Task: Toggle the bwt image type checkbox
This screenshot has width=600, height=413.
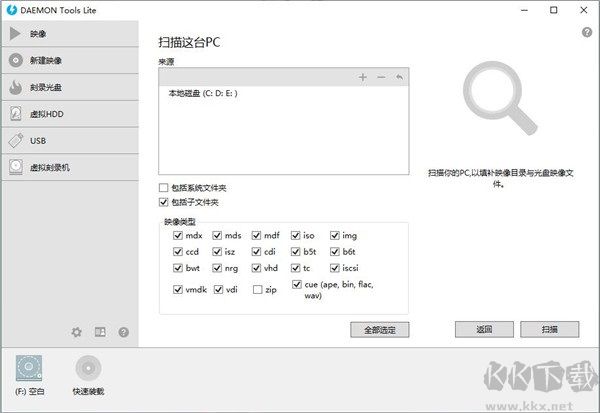Action: (x=178, y=268)
